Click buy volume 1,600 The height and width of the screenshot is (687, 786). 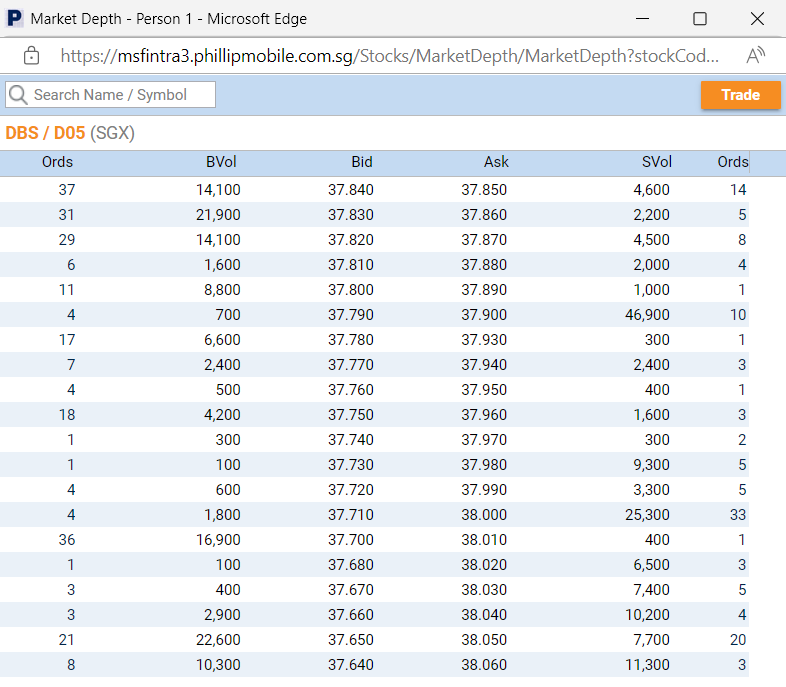[x=222, y=265]
